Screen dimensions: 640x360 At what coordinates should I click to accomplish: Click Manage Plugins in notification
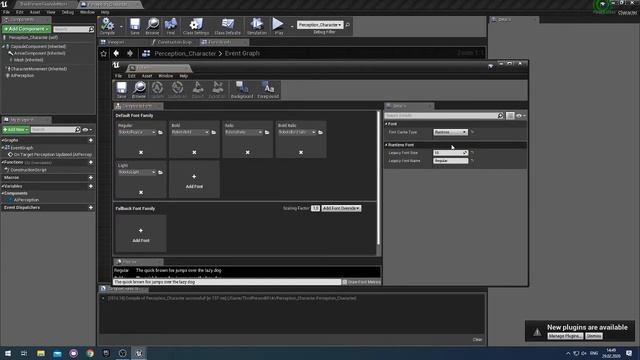coord(565,336)
